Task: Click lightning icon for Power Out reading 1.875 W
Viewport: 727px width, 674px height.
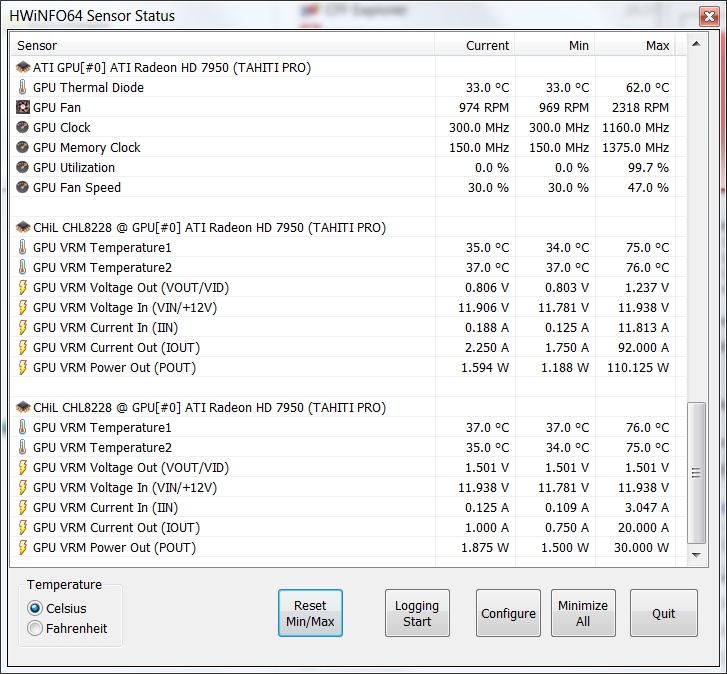Action: click(x=22, y=547)
